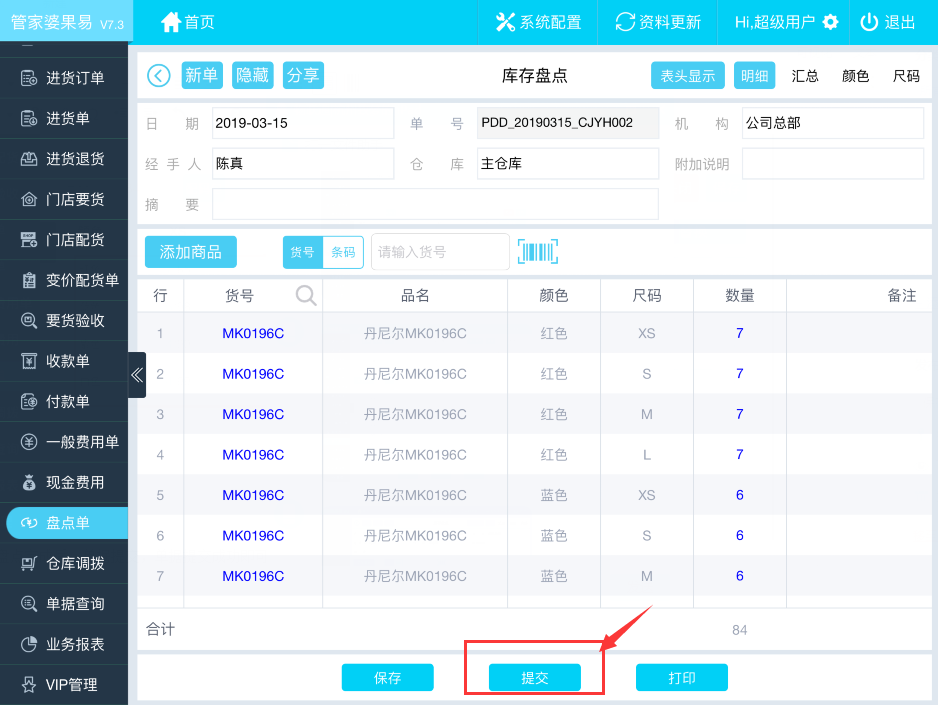Screen dimensions: 938x705
Task: Click 提交 submit button
Action: tap(535, 677)
